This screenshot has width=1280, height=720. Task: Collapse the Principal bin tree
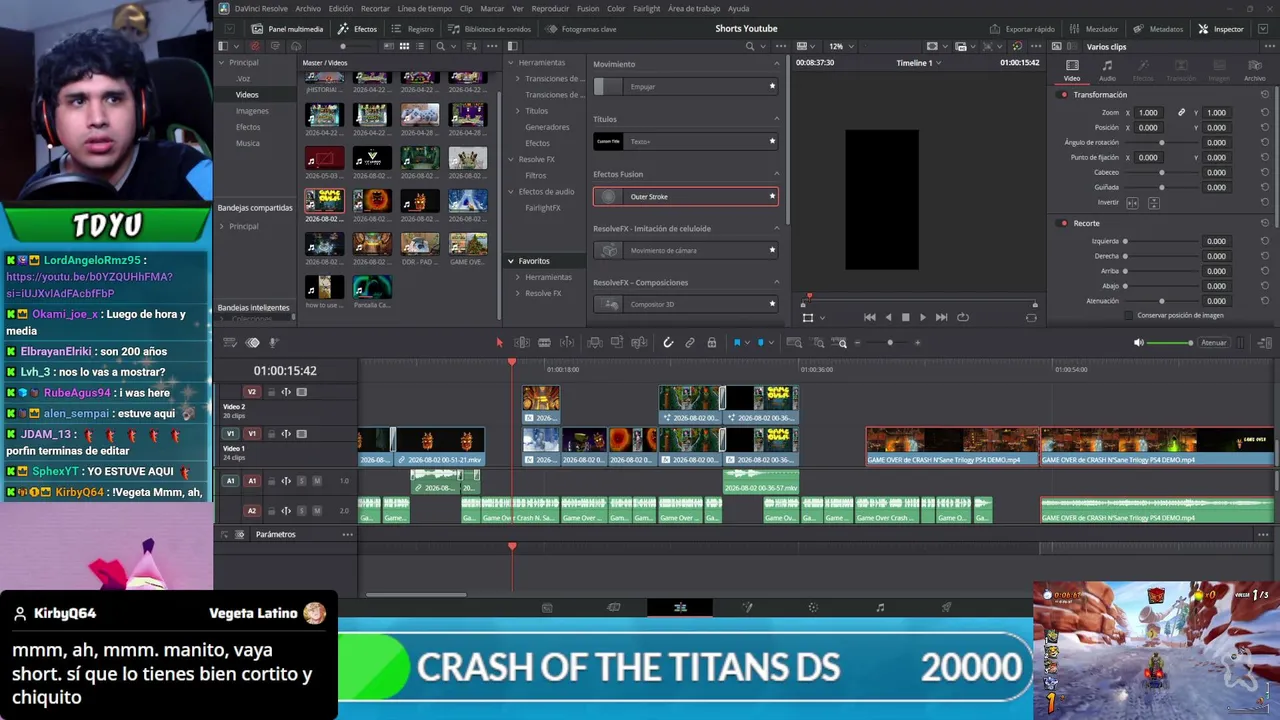[222, 63]
